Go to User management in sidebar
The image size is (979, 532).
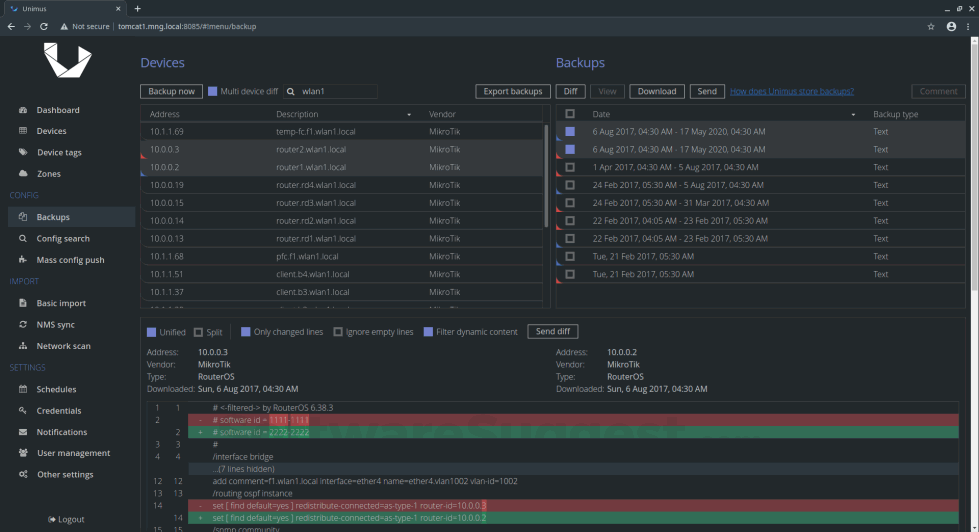coord(73,453)
